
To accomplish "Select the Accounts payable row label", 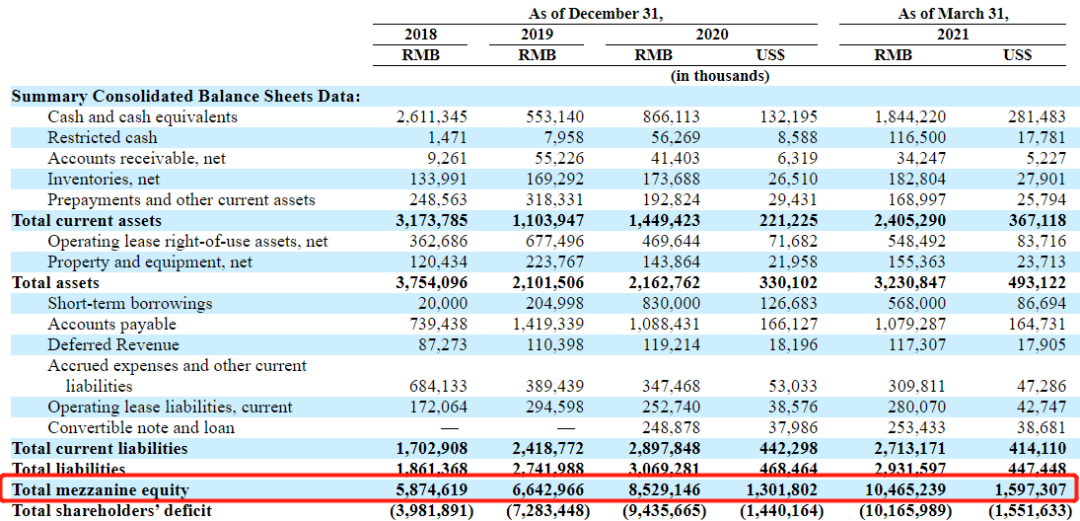I will (x=112, y=324).
